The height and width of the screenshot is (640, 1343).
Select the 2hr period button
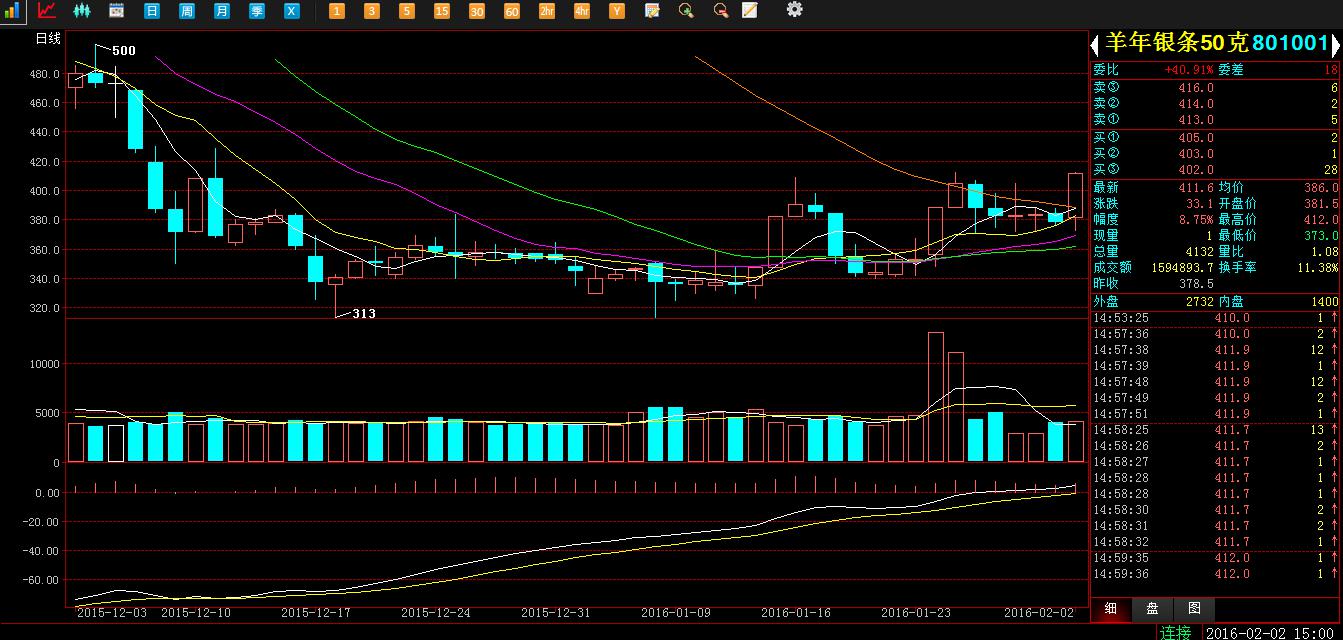click(547, 10)
